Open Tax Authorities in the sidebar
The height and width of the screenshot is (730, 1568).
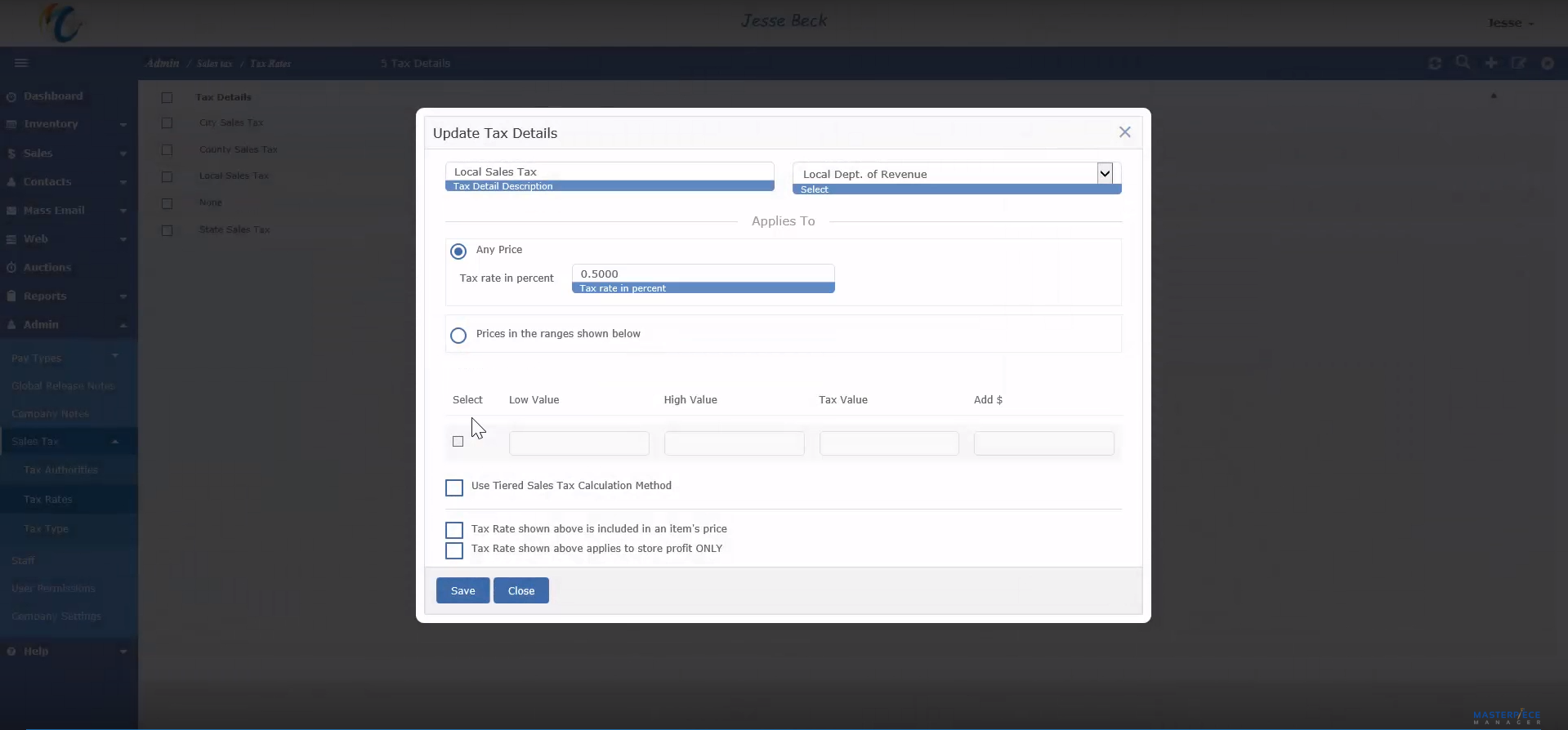[60, 470]
